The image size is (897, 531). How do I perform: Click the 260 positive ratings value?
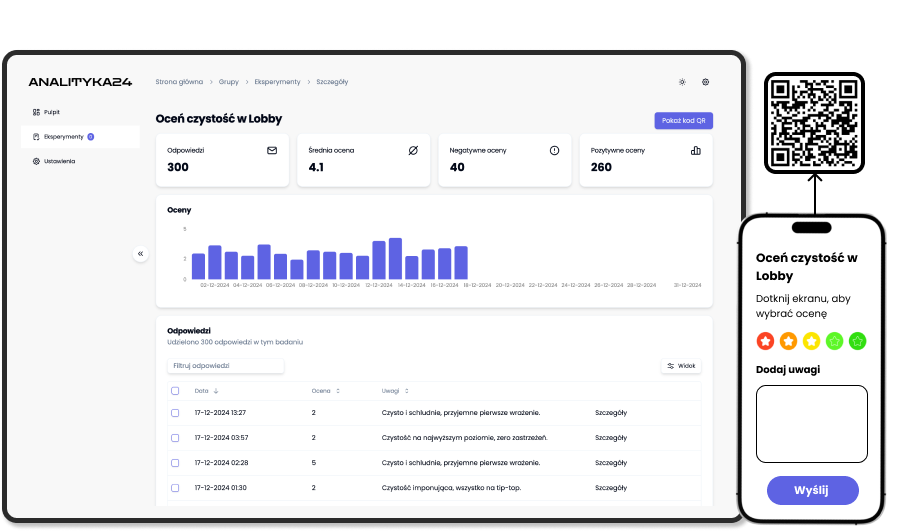pyautogui.click(x=601, y=167)
